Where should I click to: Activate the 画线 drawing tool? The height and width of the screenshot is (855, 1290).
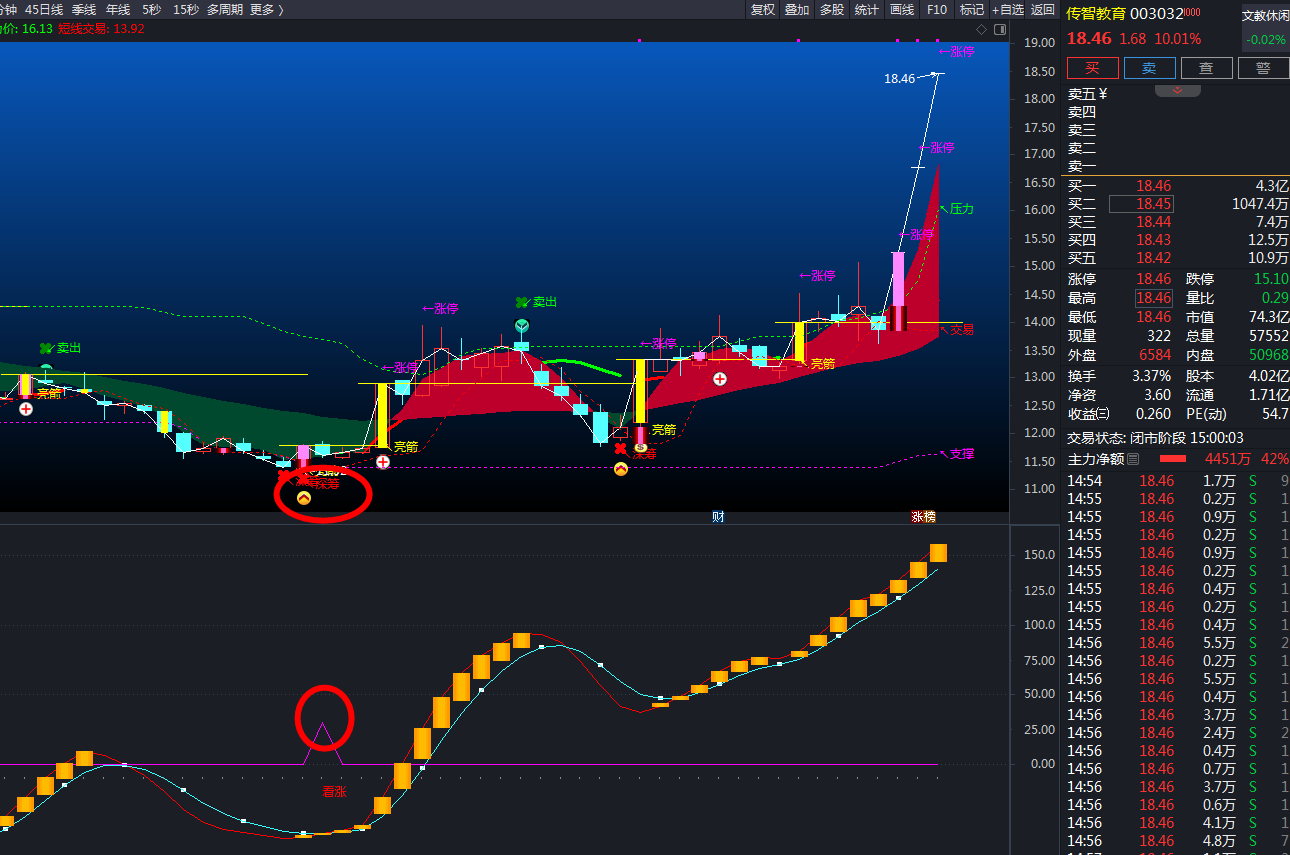902,9
